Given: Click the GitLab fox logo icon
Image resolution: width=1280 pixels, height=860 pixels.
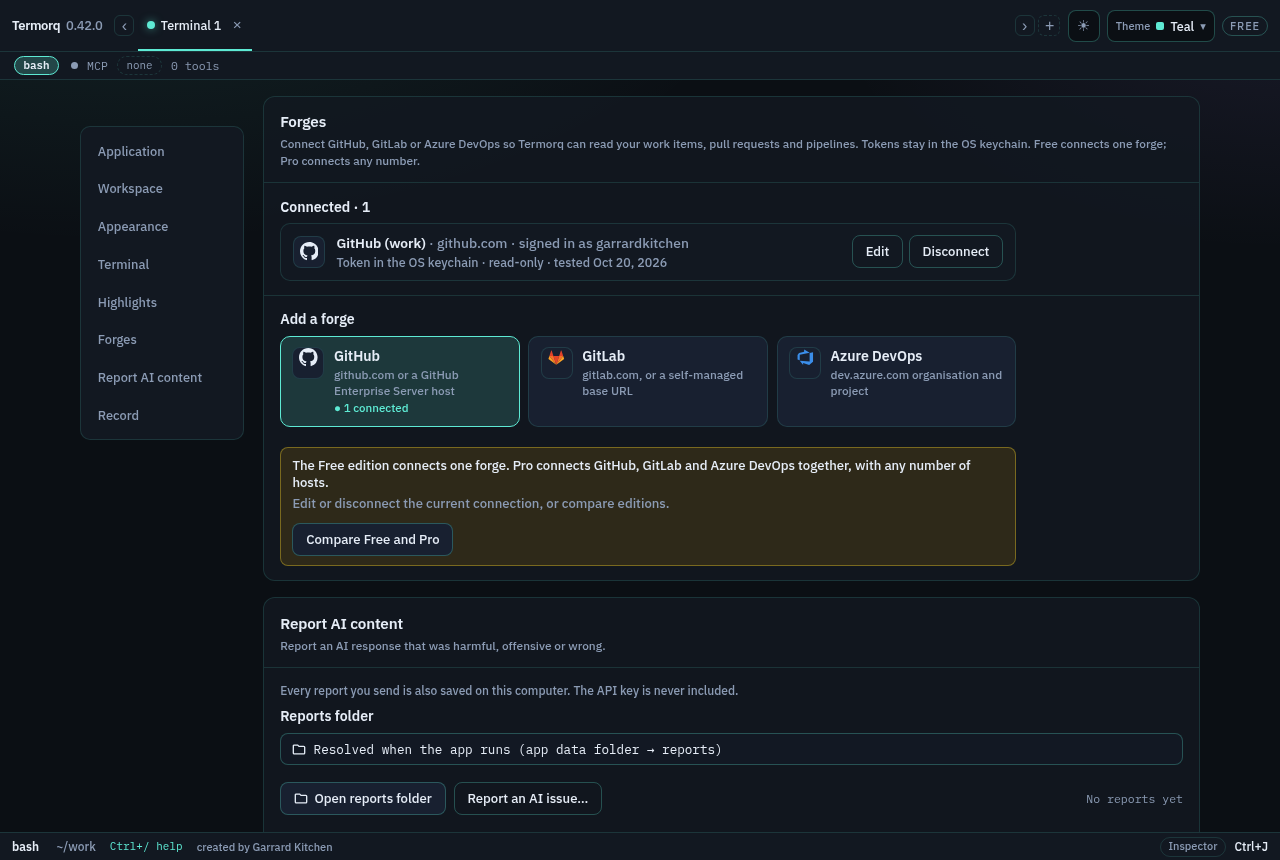Looking at the screenshot, I should point(556,358).
